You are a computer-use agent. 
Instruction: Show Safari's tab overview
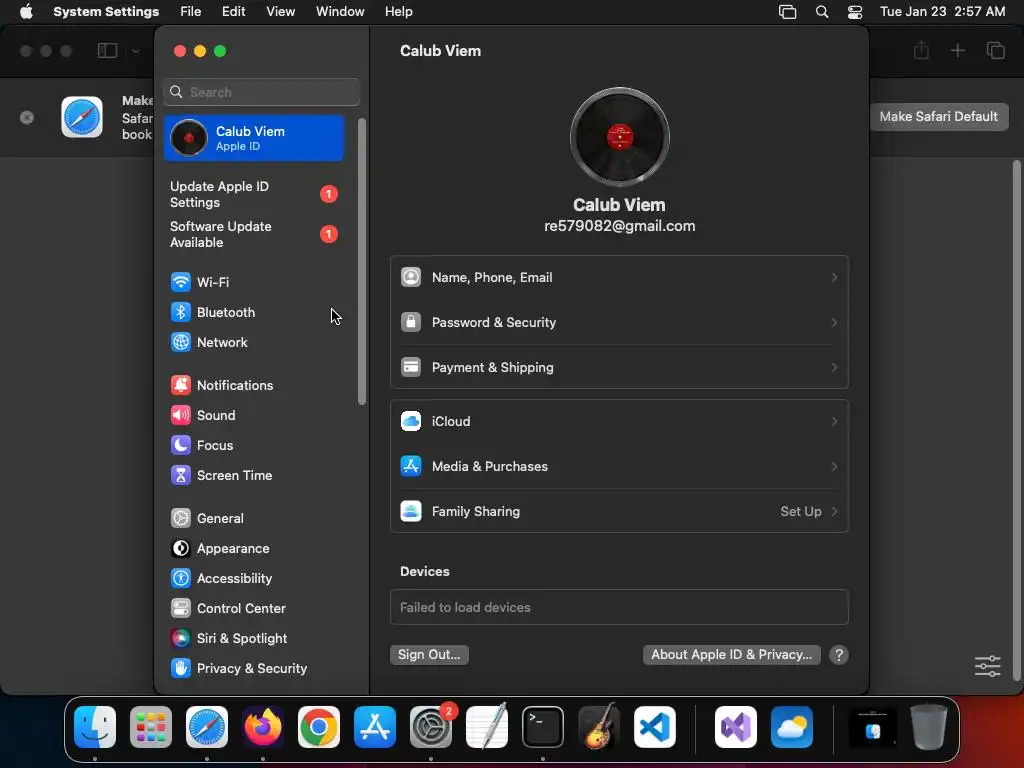995,50
